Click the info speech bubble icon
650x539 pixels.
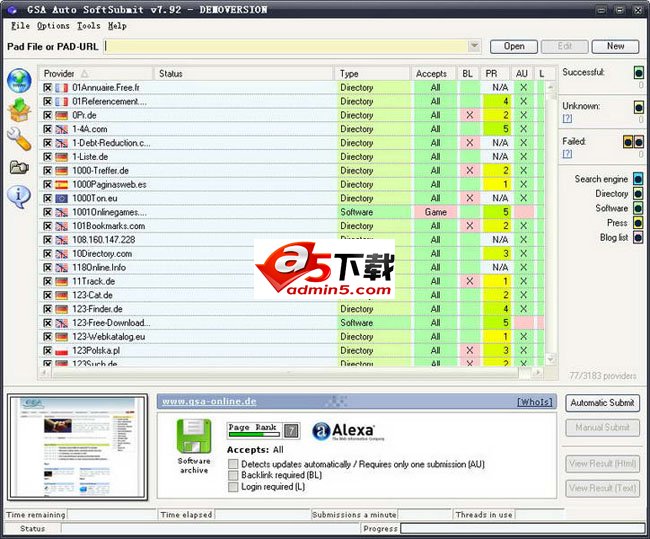[x=19, y=197]
